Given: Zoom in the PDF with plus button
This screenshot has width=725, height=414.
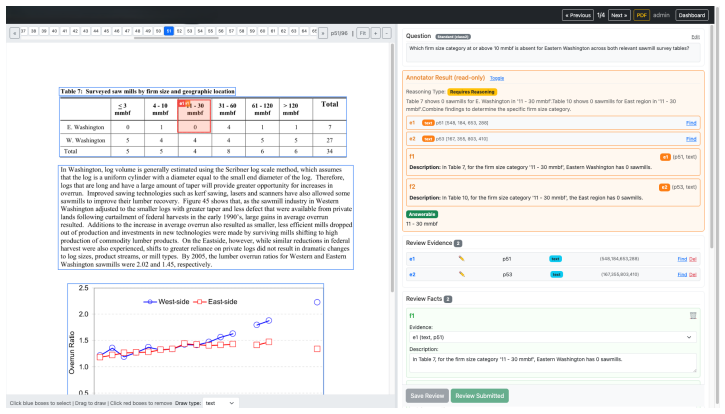Looking at the screenshot, I should pos(375,33).
